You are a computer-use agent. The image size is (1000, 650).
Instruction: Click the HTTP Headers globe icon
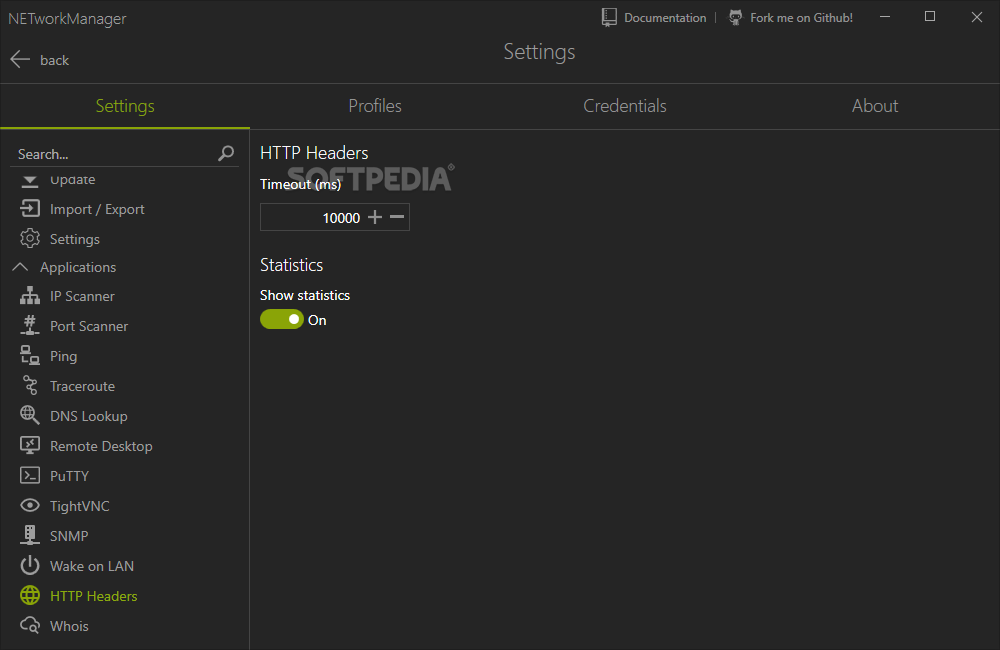(x=30, y=596)
